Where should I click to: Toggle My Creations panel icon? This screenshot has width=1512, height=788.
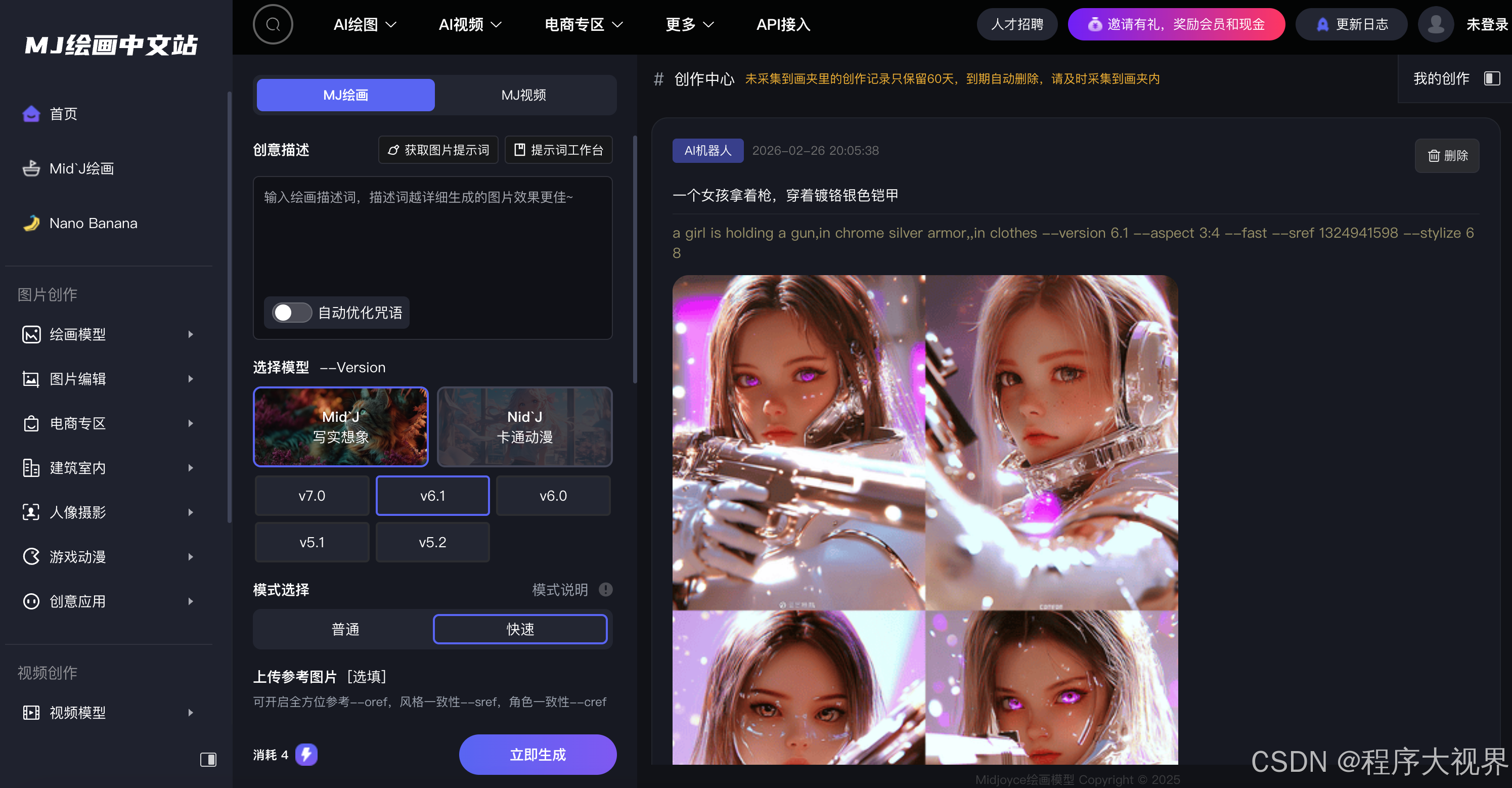point(1491,79)
